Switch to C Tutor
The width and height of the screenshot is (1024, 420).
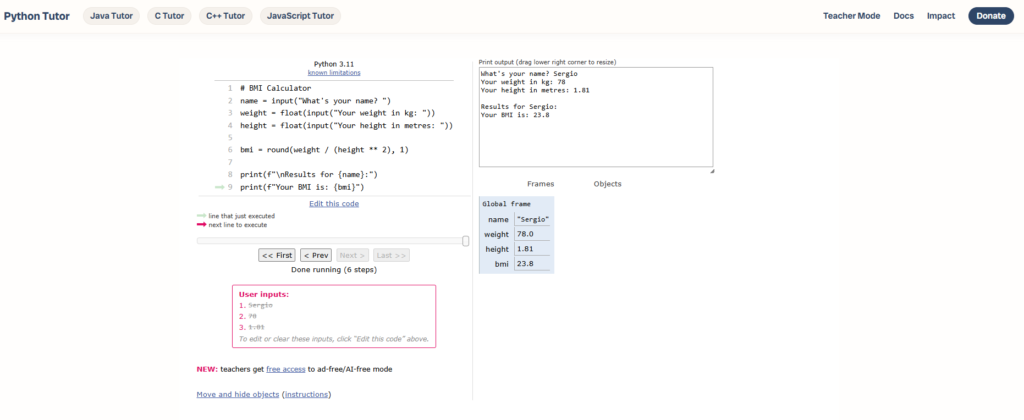pyautogui.click(x=172, y=16)
